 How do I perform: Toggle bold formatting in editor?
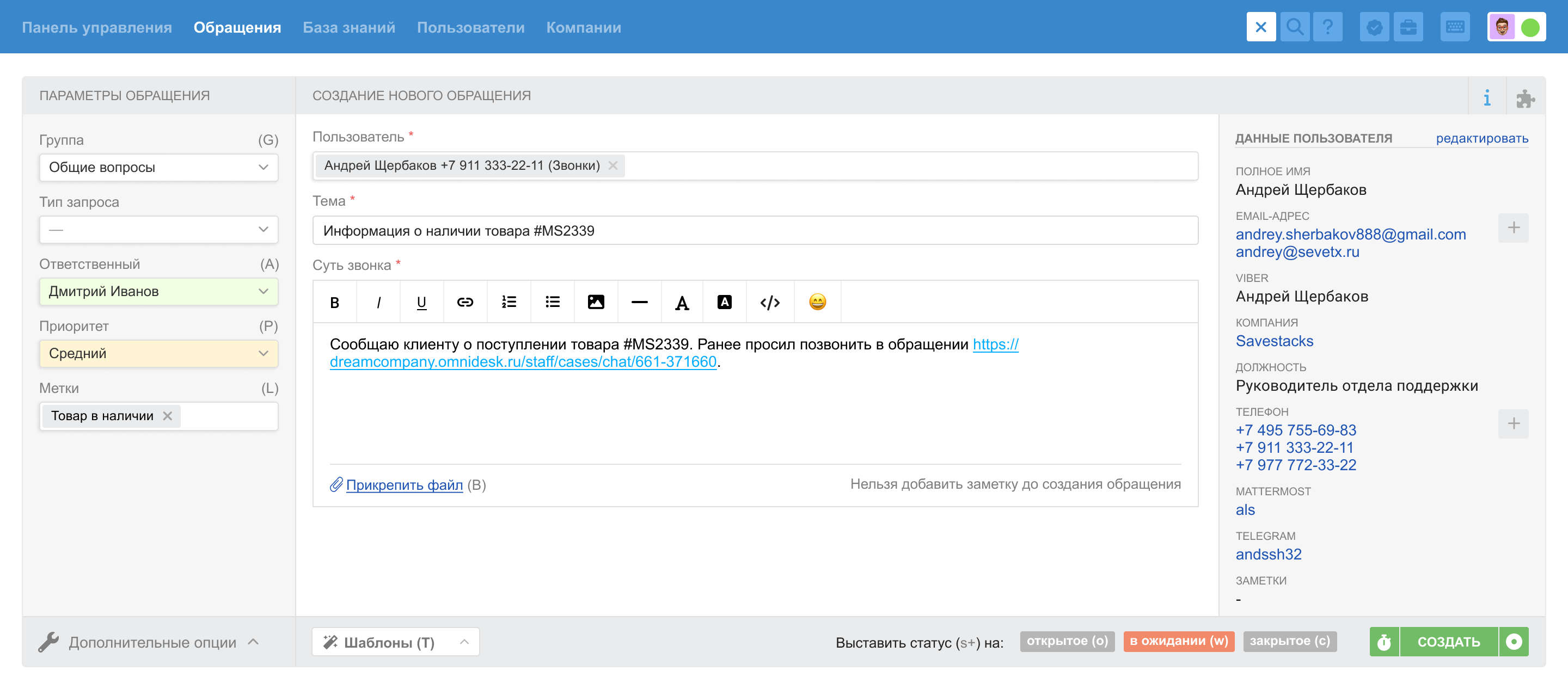[334, 303]
